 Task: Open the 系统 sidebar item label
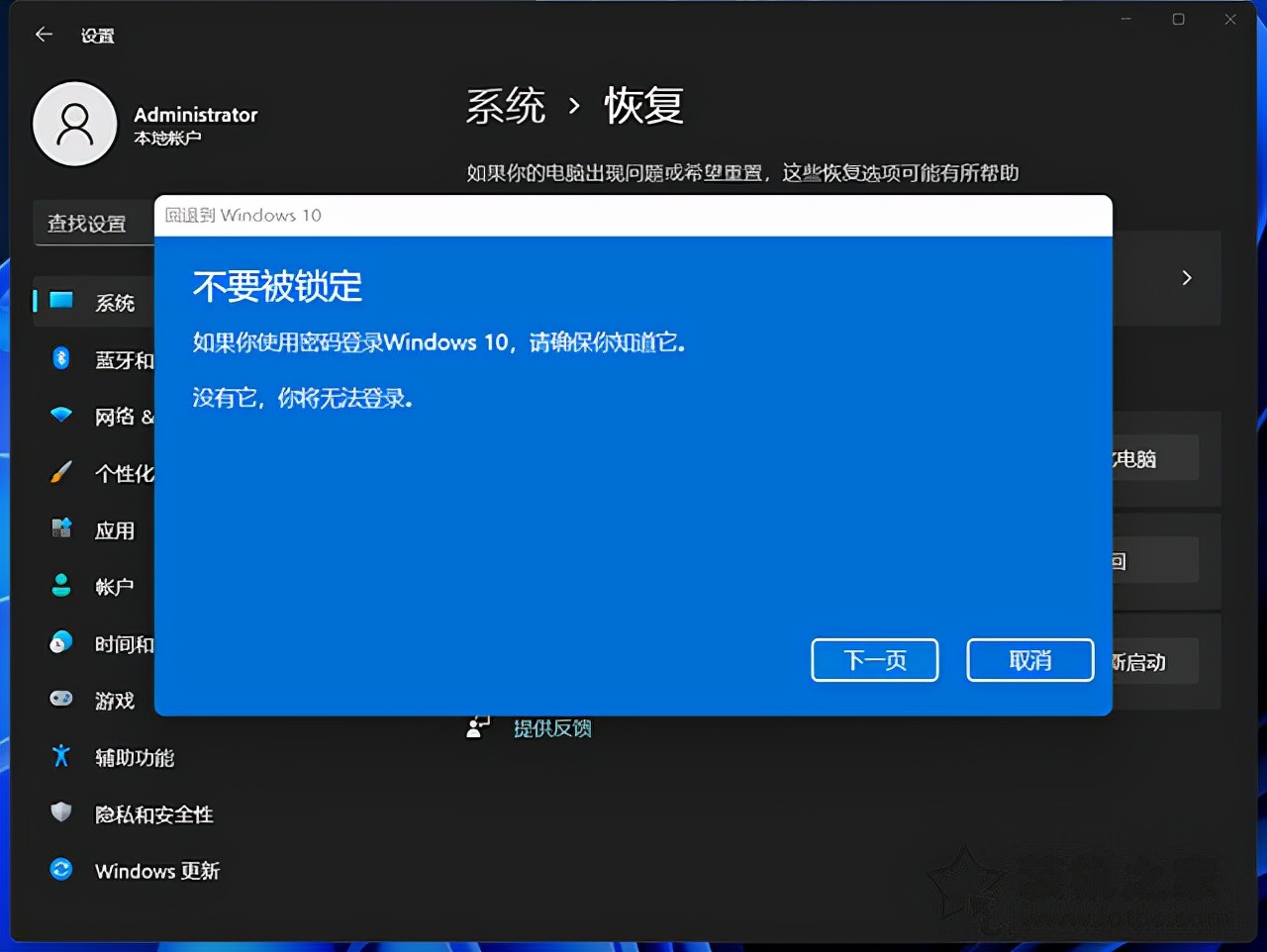point(115,303)
